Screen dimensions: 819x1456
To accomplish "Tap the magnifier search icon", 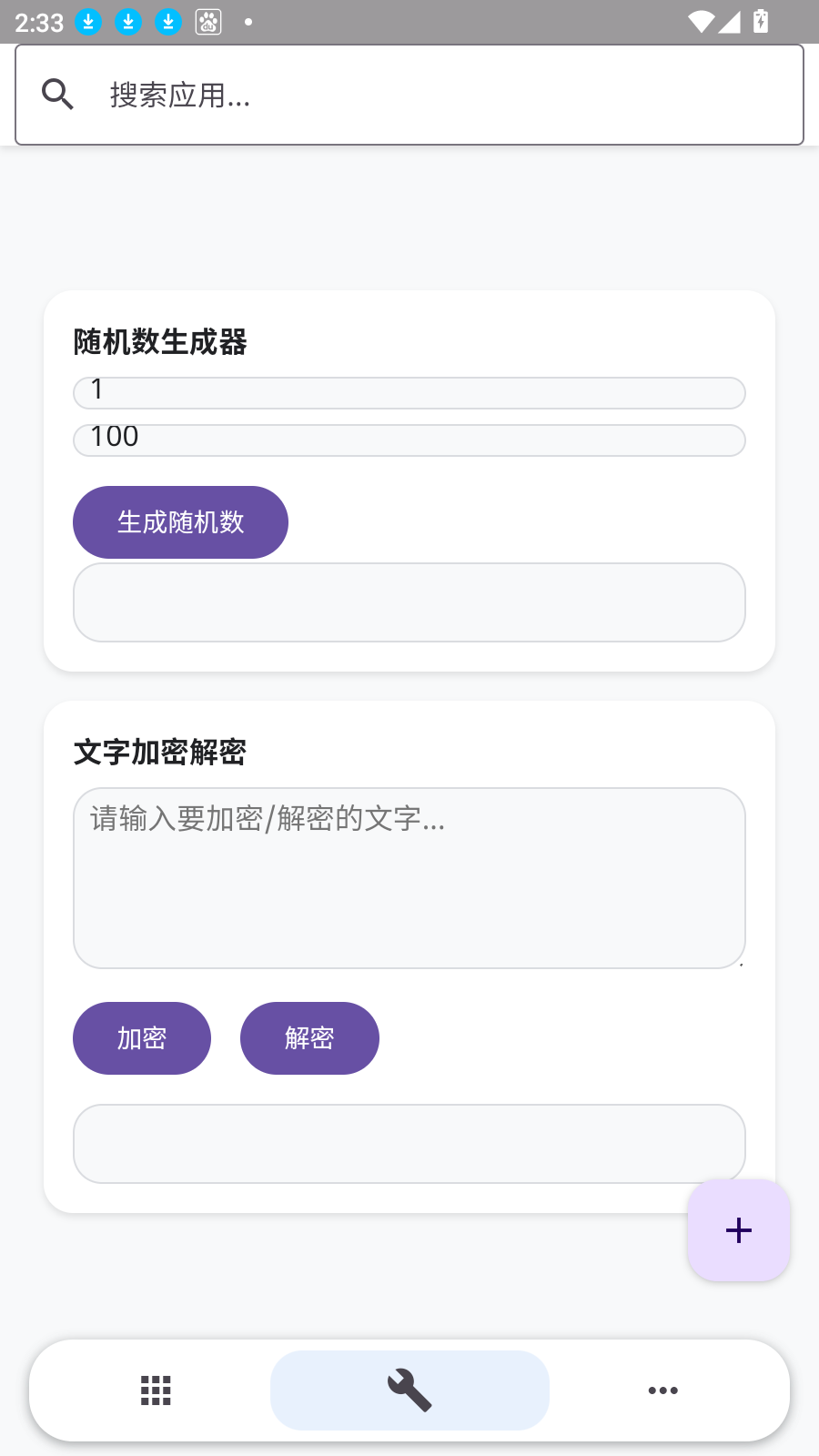I will [x=57, y=94].
